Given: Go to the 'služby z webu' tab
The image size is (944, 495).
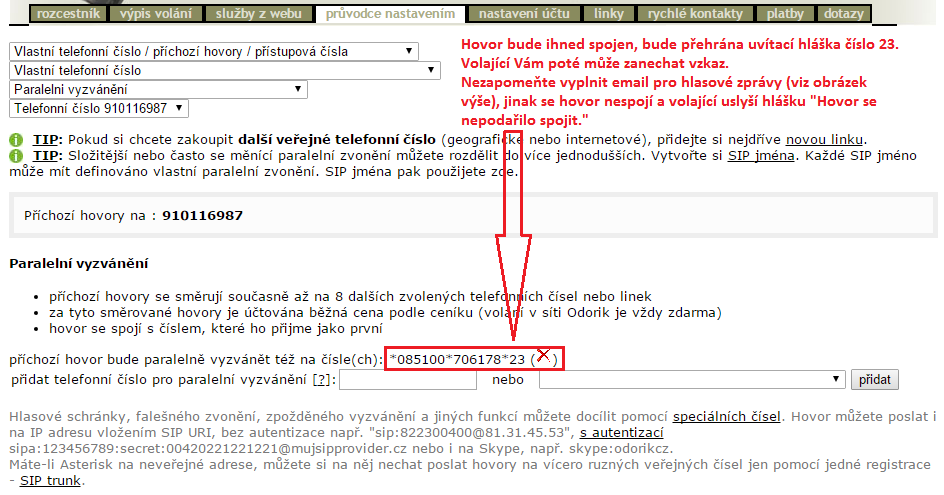Looking at the screenshot, I should tap(257, 14).
